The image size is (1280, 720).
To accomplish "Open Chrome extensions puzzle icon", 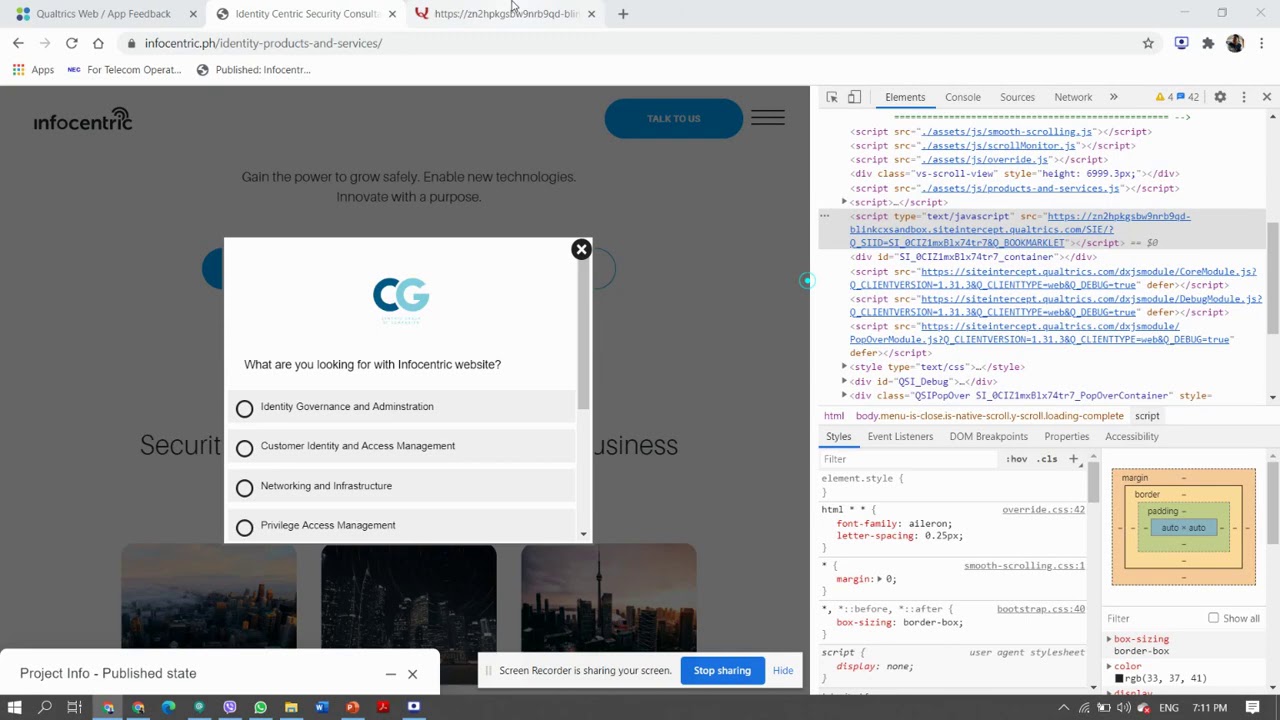I will [1208, 43].
